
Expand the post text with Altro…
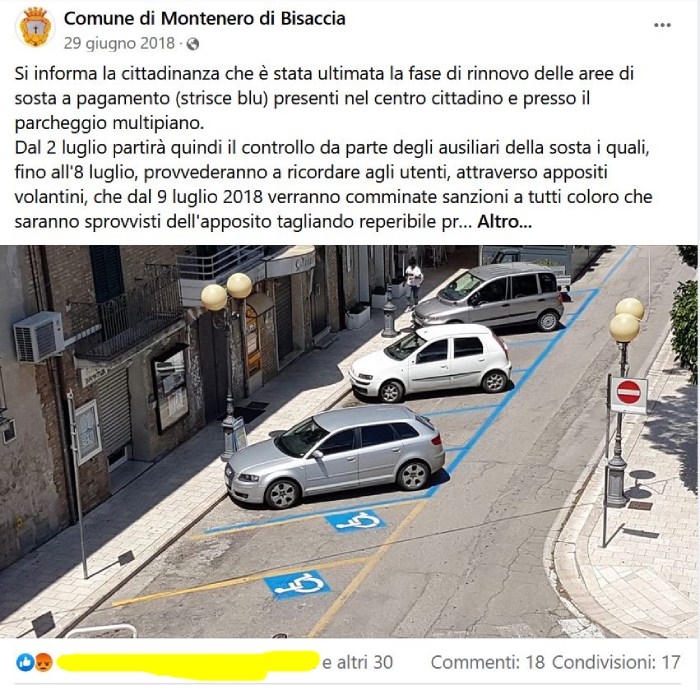point(504,222)
